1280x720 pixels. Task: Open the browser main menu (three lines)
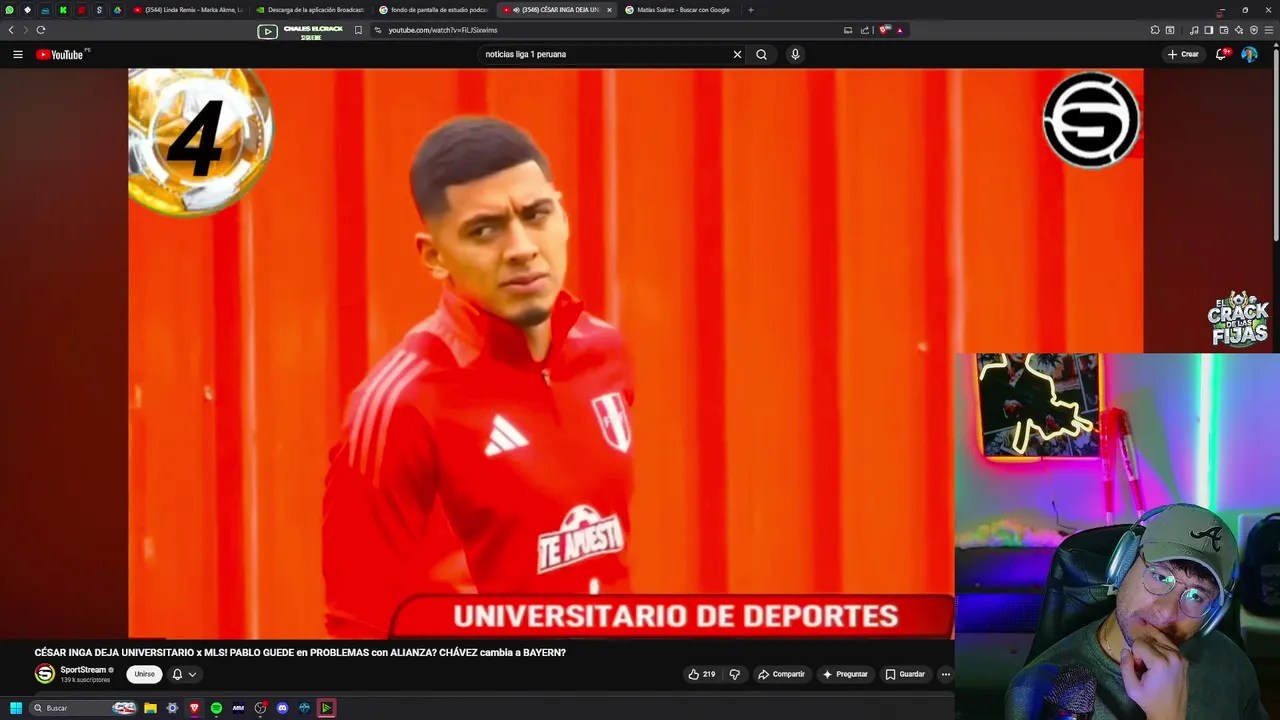tap(1268, 30)
